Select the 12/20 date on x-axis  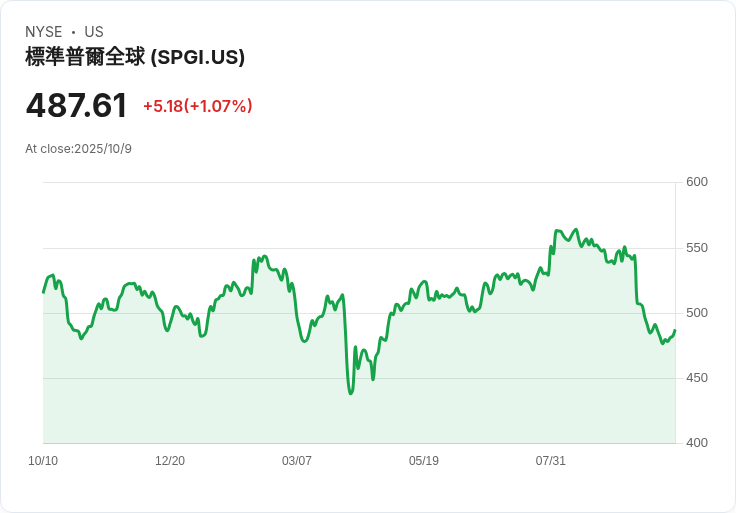[170, 461]
